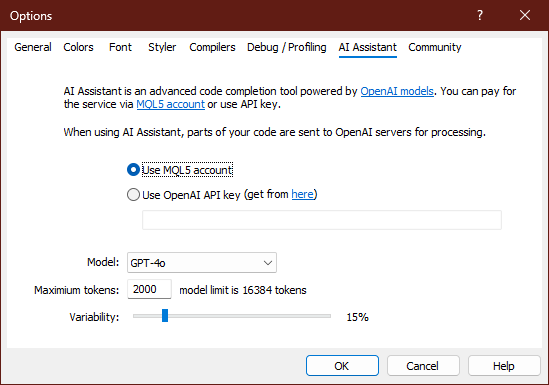Go to the Font tab

point(120,47)
